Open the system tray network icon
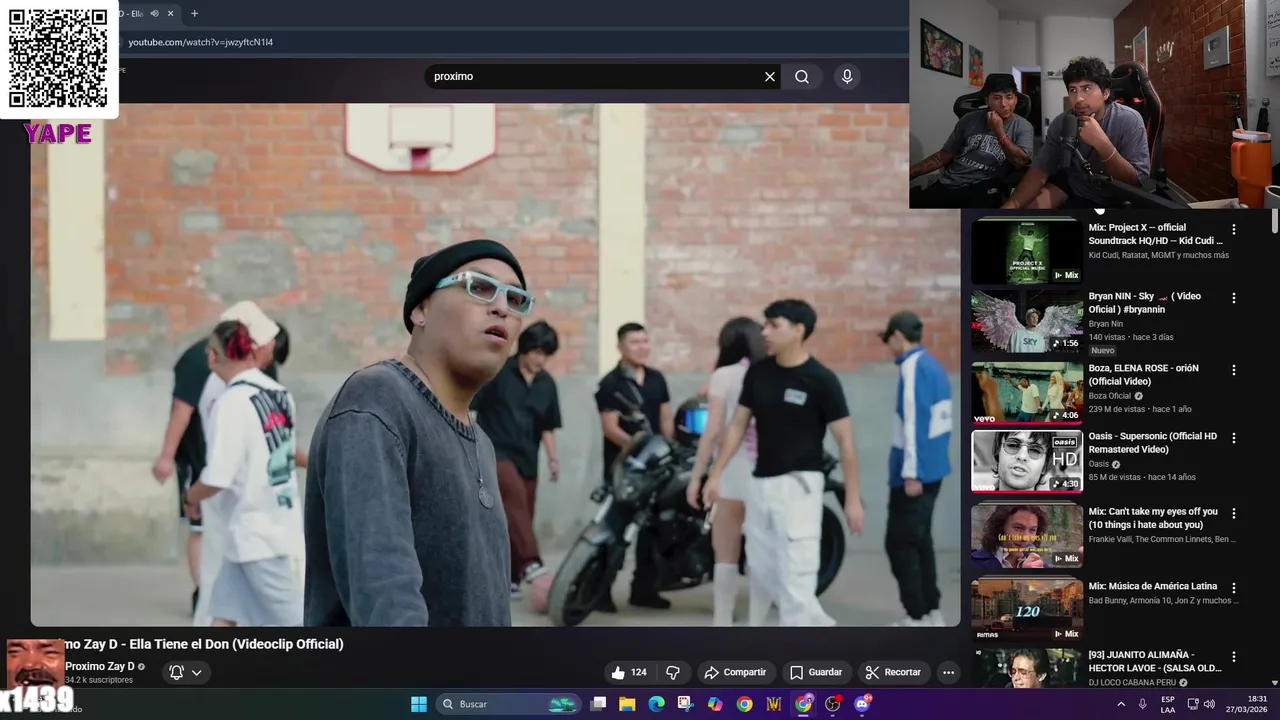This screenshot has width=1280, height=720. 1193,704
